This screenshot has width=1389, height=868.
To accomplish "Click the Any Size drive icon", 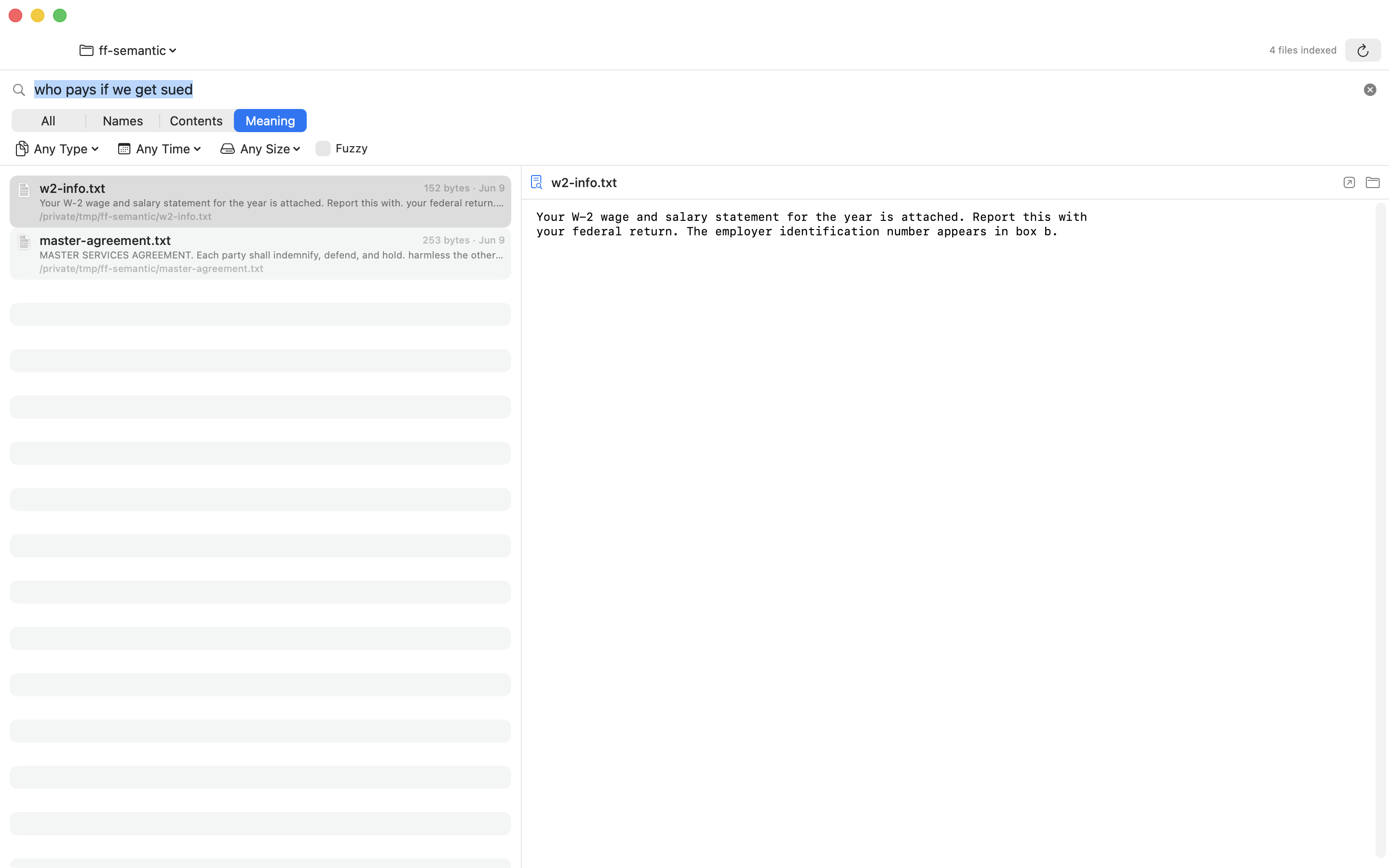I will coord(227,149).
